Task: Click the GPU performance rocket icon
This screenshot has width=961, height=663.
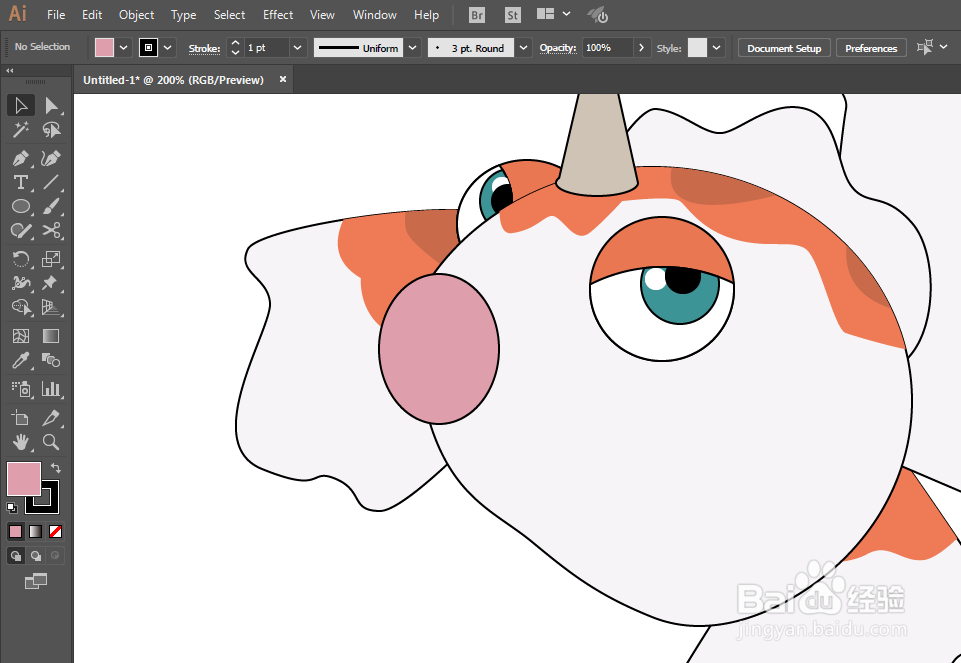Action: point(598,15)
